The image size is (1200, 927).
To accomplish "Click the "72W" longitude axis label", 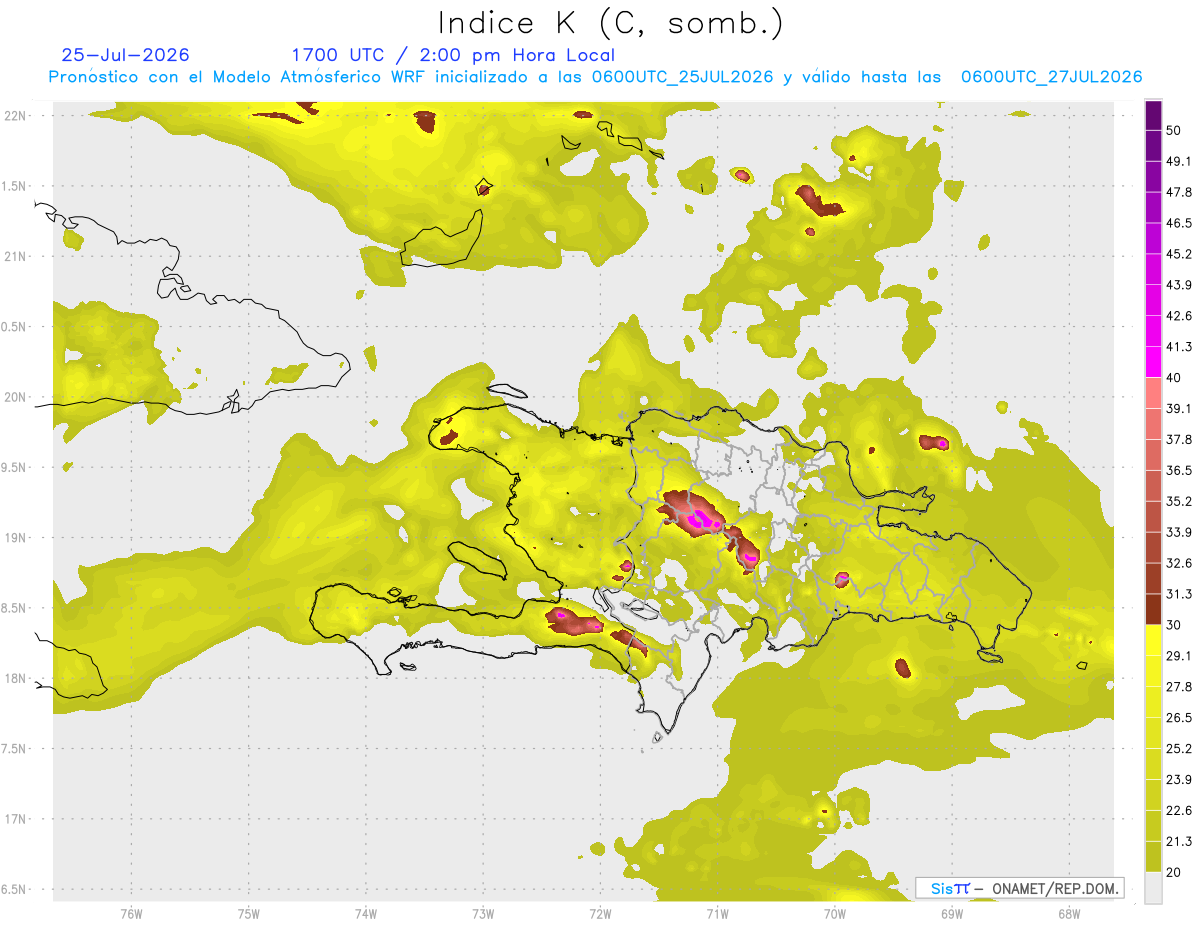I will 600,913.
